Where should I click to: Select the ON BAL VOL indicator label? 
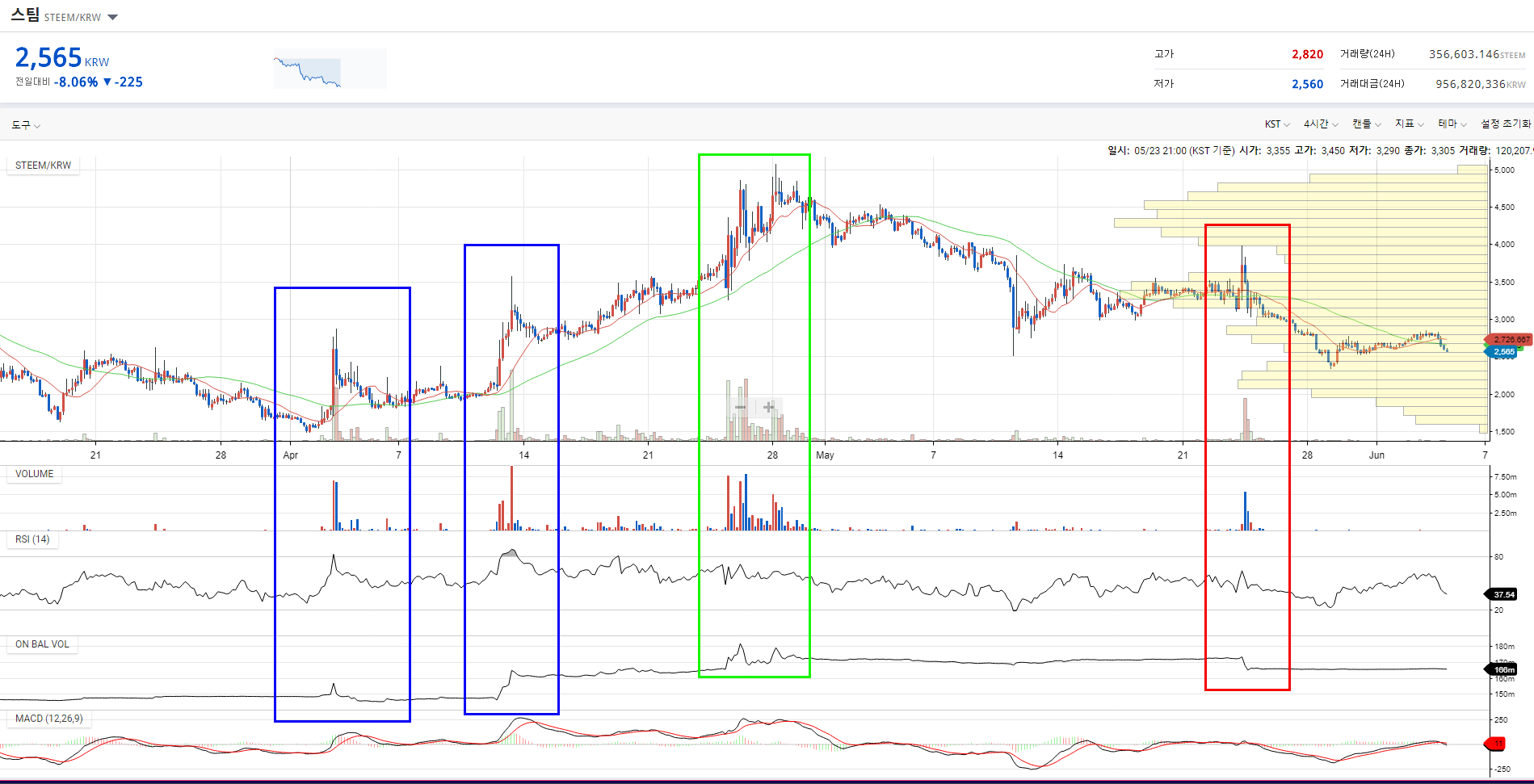[42, 644]
